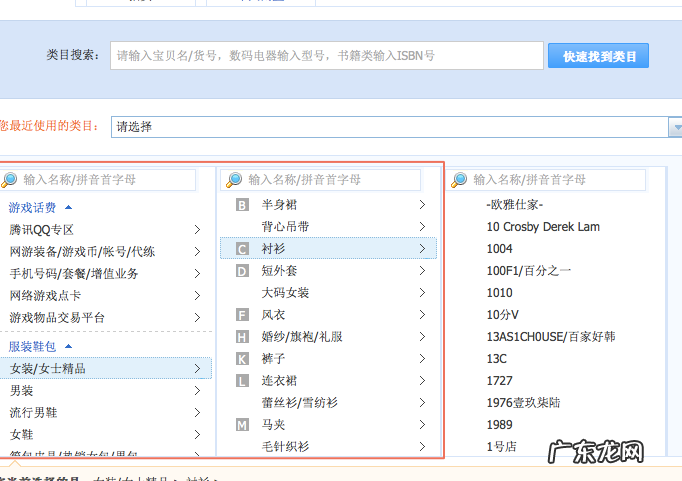Expand the 连衣裙 subcategory arrow
Image resolution: width=682 pixels, height=481 pixels.
click(423, 381)
